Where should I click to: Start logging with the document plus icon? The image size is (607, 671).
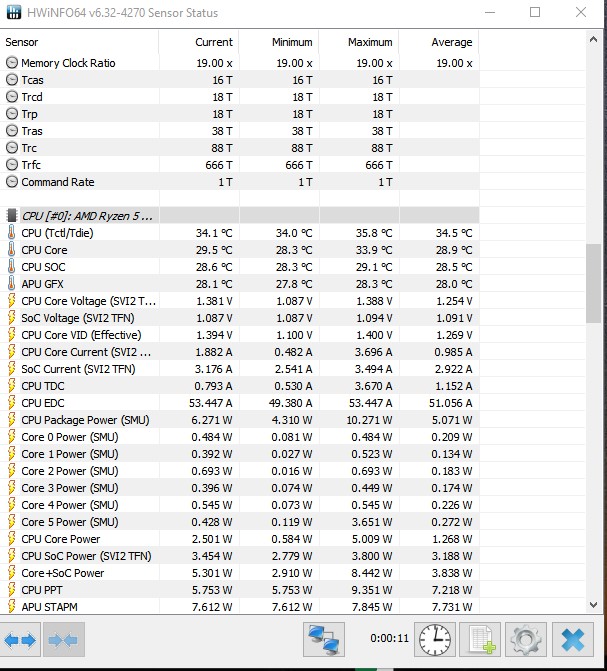[481, 640]
